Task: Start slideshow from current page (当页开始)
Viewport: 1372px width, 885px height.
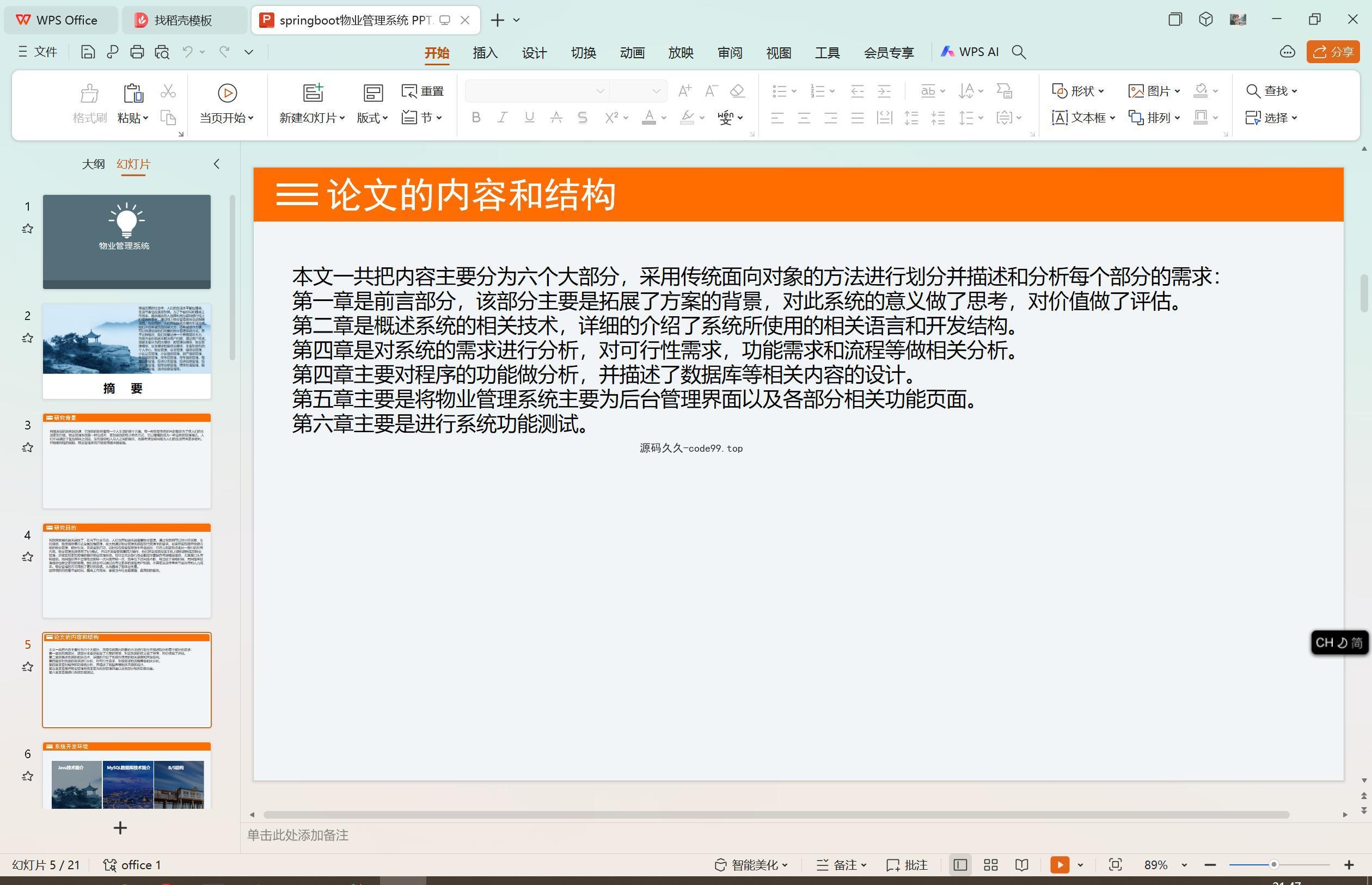Action: [227, 103]
